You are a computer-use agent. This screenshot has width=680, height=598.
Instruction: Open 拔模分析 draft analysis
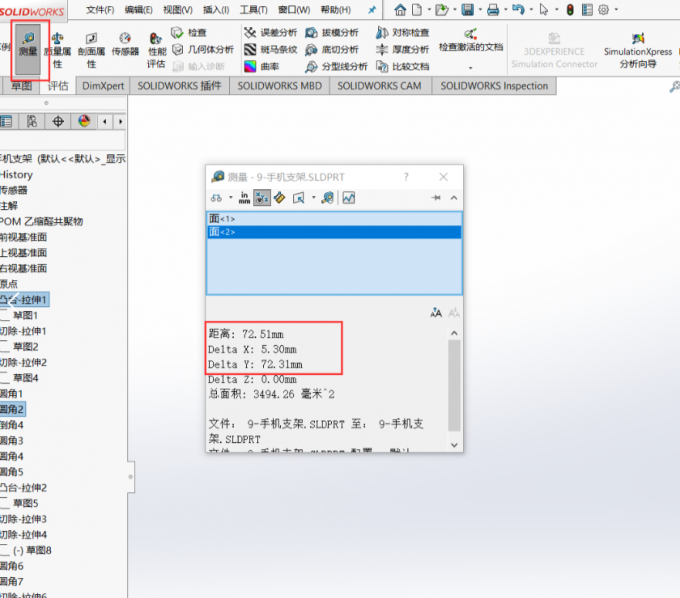pyautogui.click(x=332, y=33)
